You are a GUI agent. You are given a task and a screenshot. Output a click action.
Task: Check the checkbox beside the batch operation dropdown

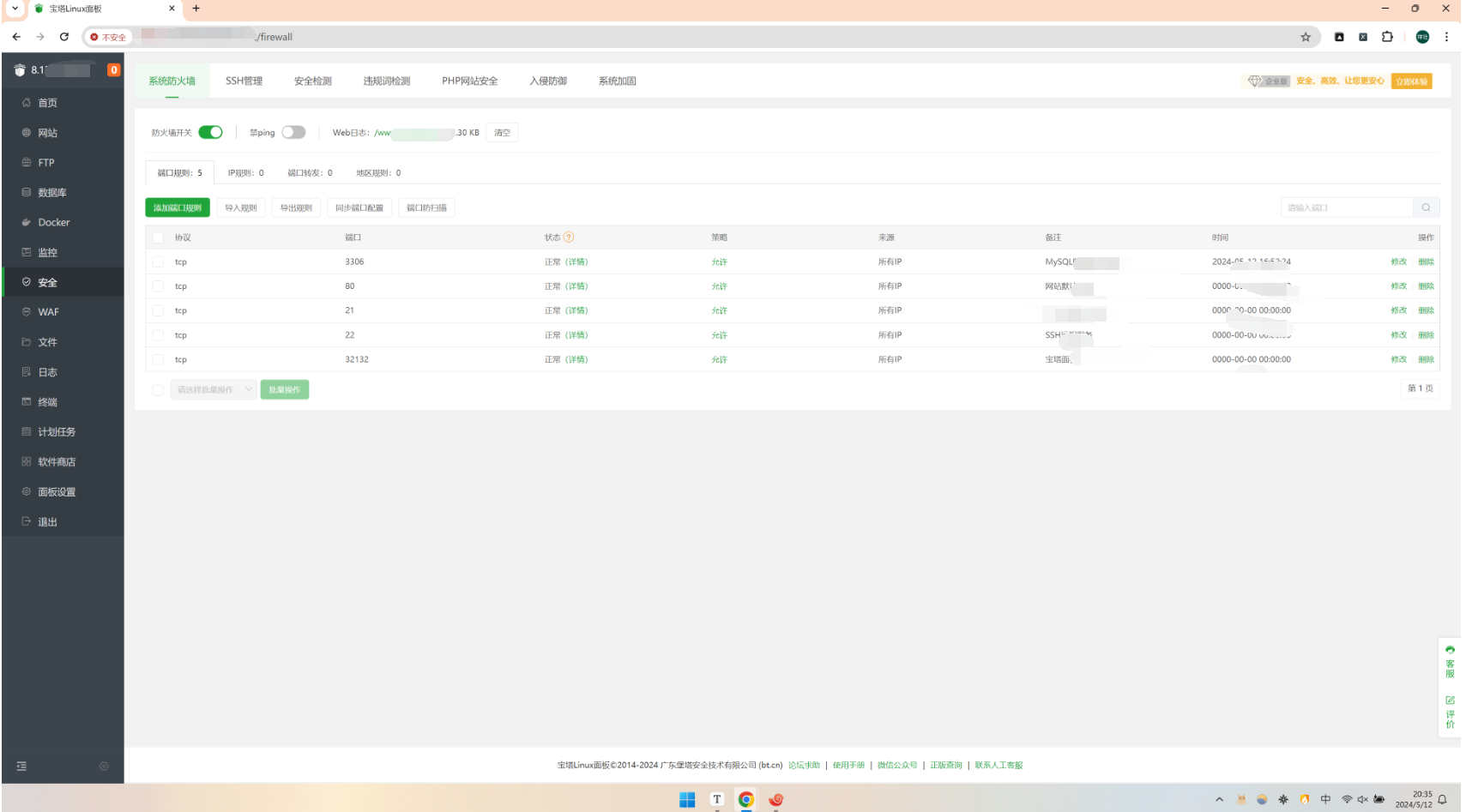coord(158,390)
